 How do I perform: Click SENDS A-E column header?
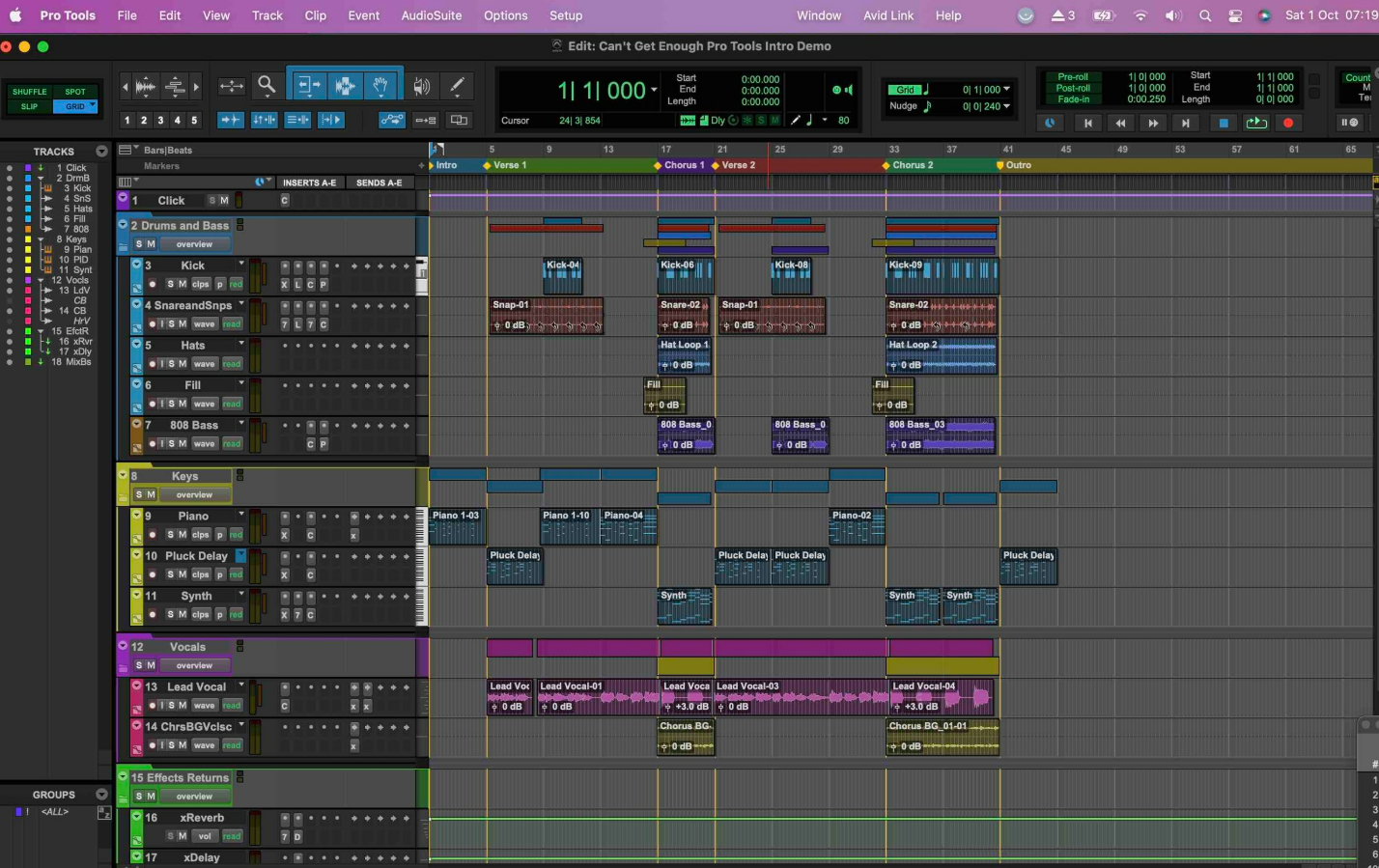click(x=379, y=182)
